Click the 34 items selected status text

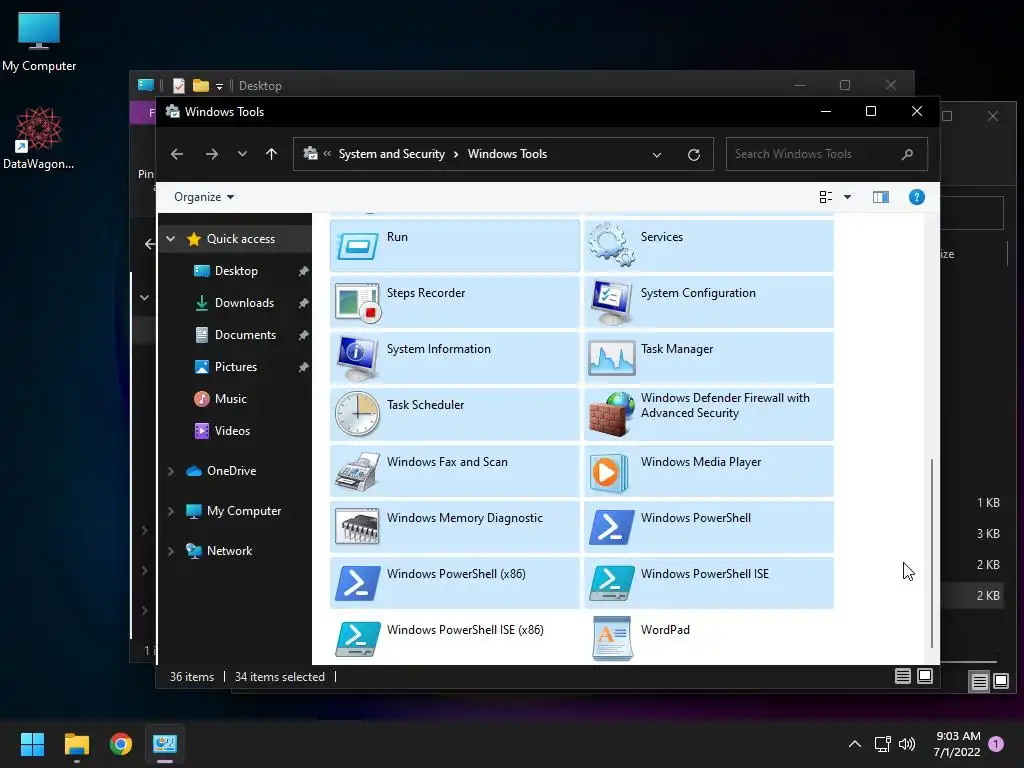click(280, 677)
